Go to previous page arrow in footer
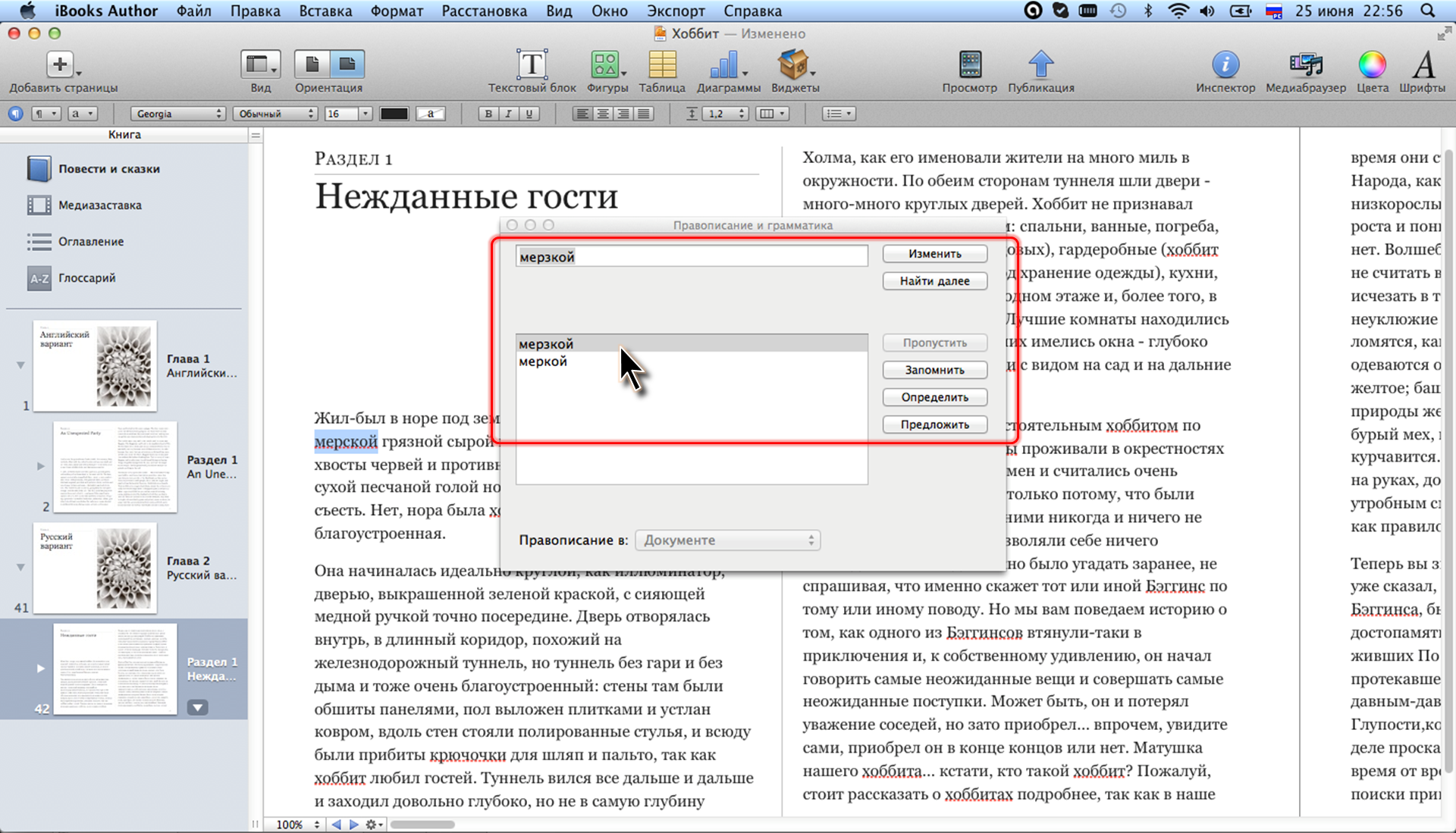The height and width of the screenshot is (833, 1456). tap(336, 824)
